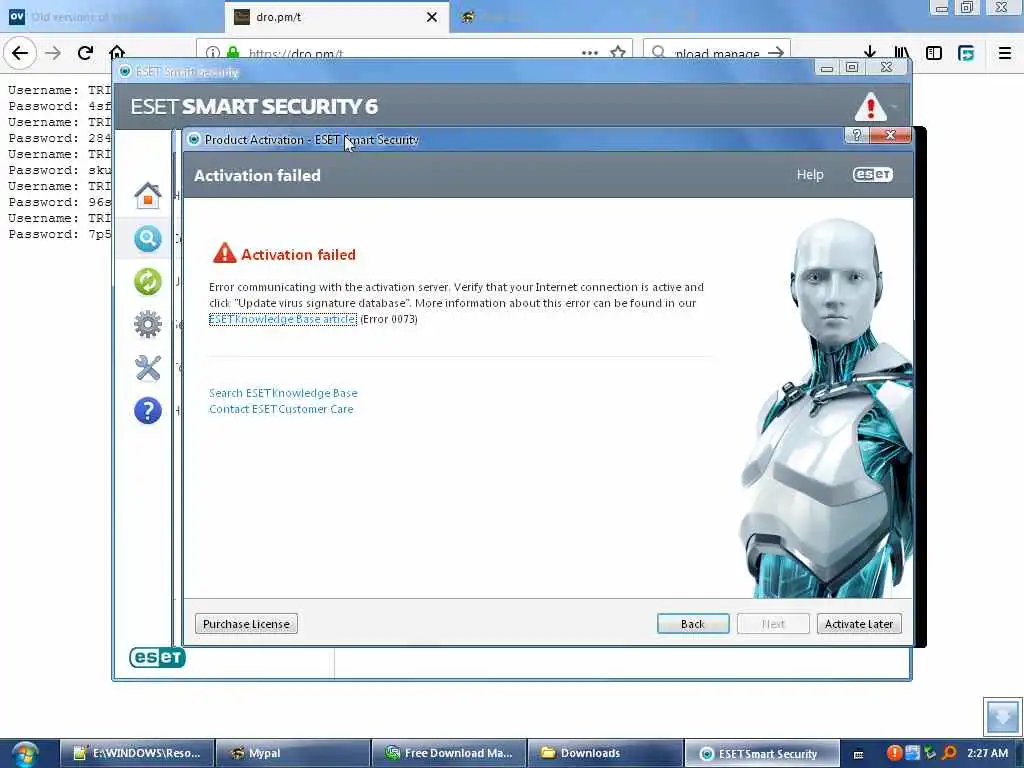Image resolution: width=1024 pixels, height=768 pixels.
Task: Open the Computer scan magnifier icon
Action: click(x=148, y=238)
